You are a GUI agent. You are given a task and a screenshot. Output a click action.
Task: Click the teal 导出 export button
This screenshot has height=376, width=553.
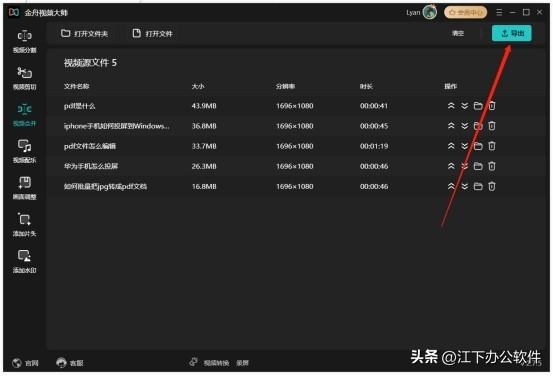tap(512, 33)
